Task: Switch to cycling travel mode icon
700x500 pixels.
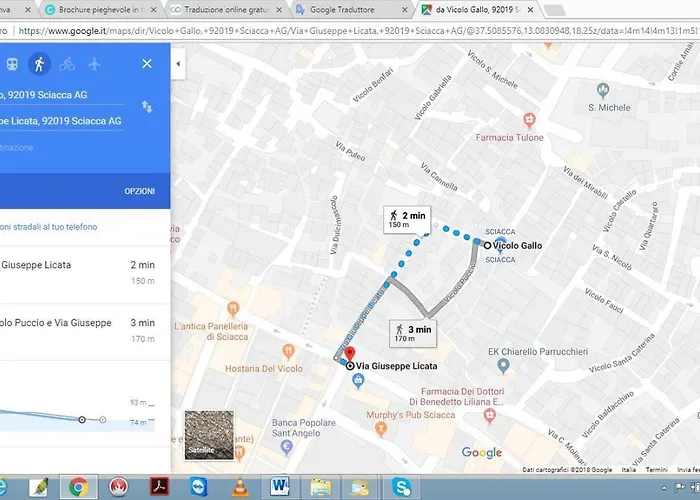Action: (67, 64)
